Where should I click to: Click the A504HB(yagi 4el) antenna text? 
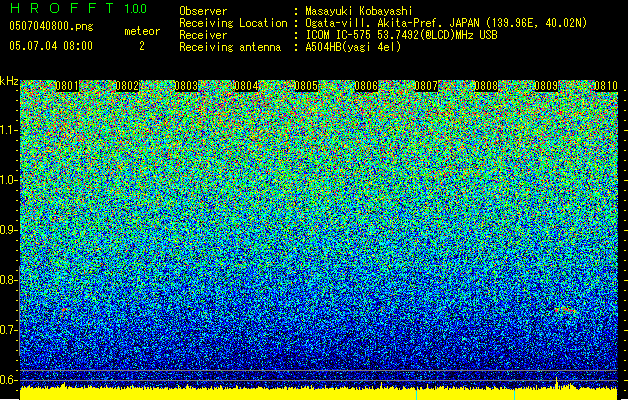coord(353,47)
